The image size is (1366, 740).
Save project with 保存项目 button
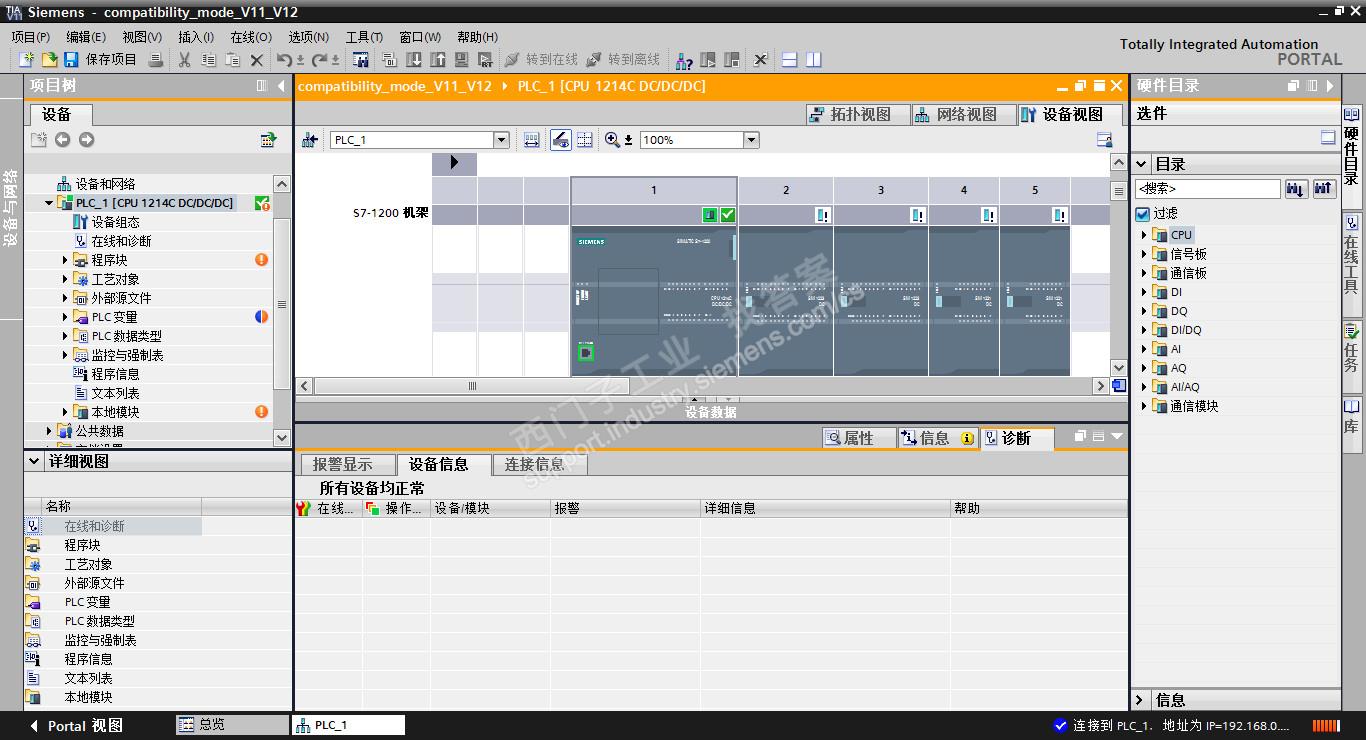coord(100,60)
